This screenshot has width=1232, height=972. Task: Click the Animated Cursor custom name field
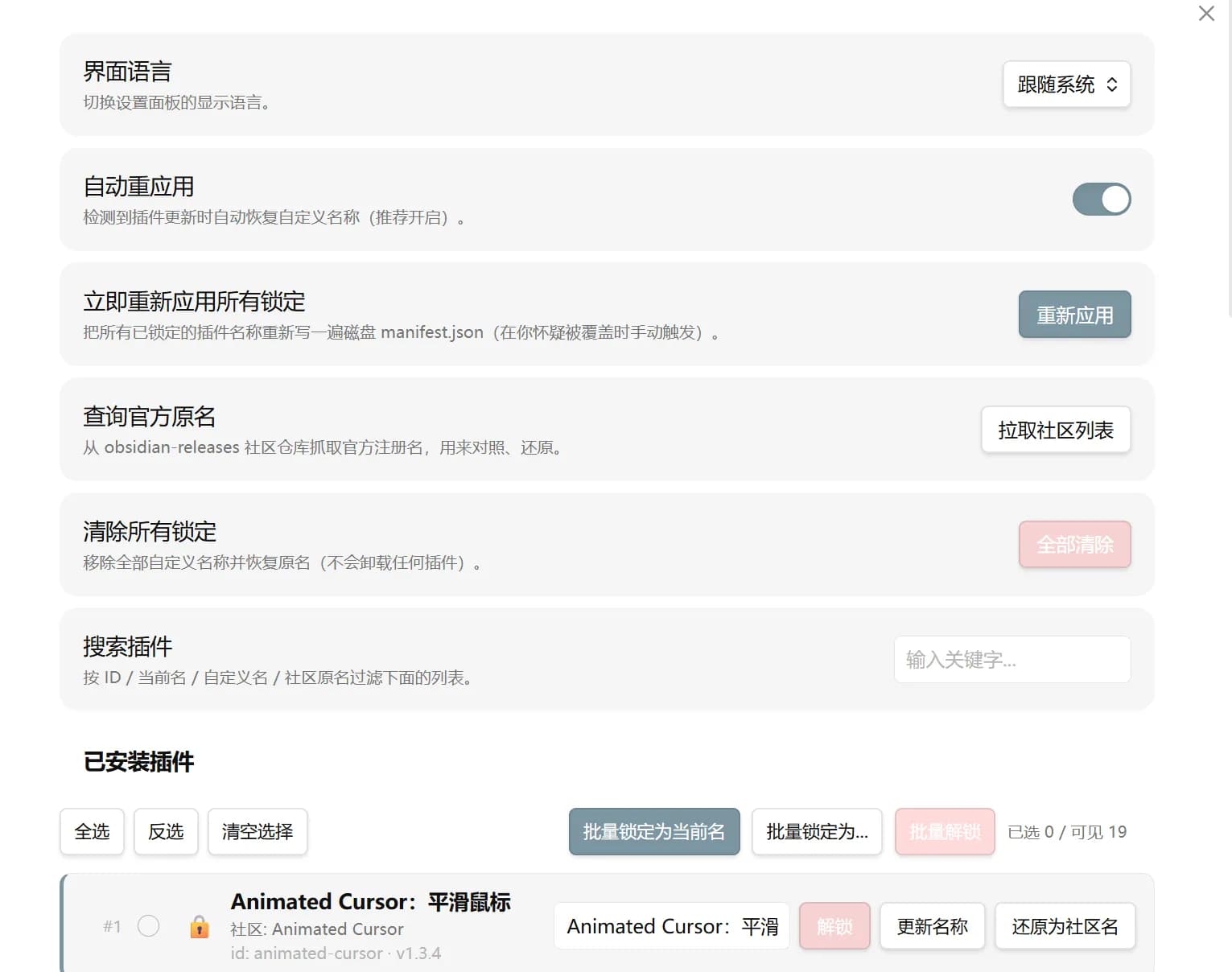[672, 926]
